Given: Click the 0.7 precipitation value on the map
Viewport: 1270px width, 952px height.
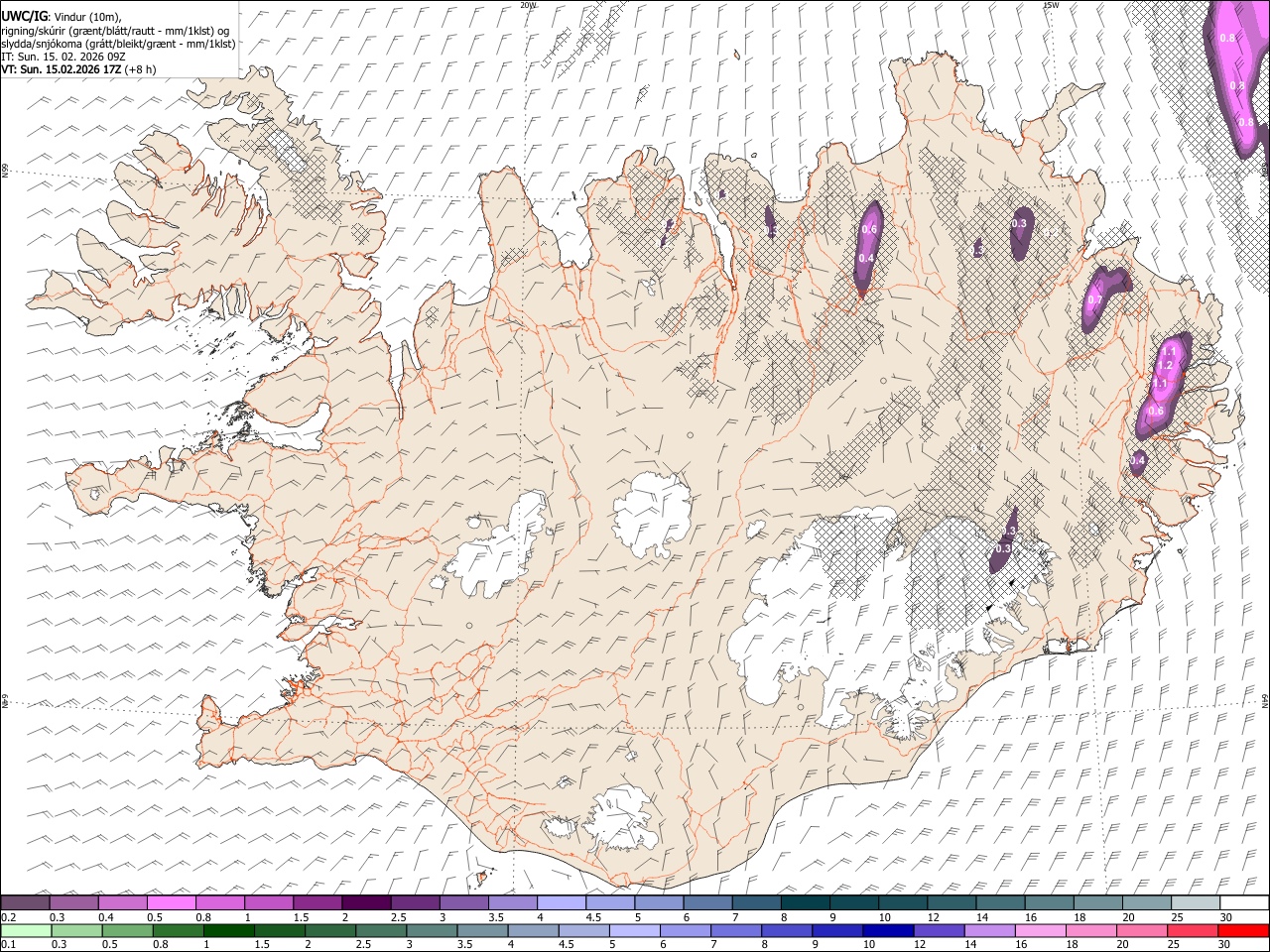Looking at the screenshot, I should click(1095, 300).
